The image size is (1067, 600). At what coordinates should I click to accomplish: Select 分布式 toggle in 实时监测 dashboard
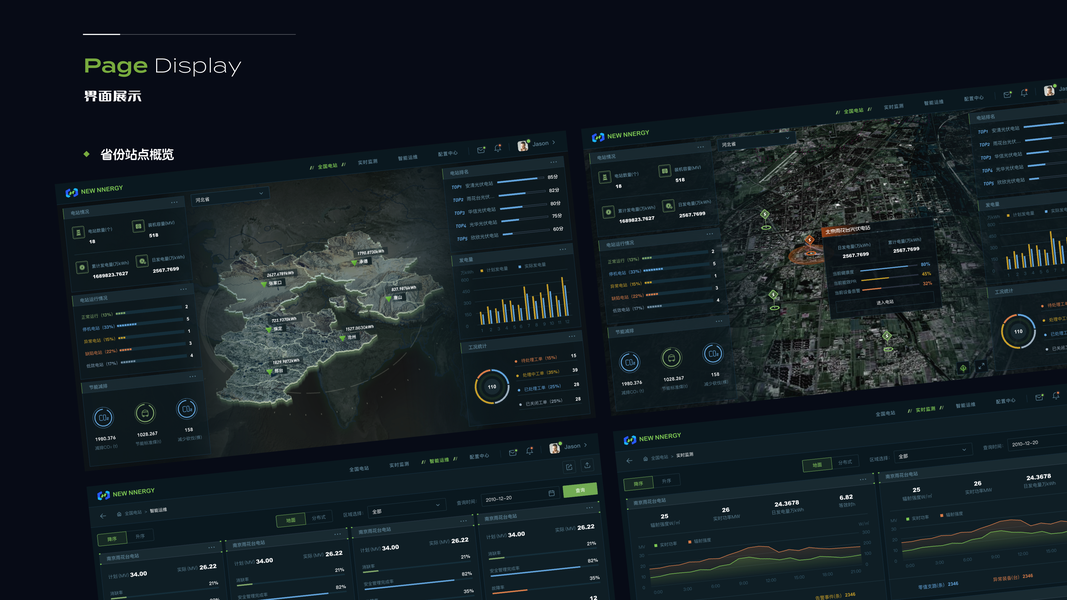[845, 462]
